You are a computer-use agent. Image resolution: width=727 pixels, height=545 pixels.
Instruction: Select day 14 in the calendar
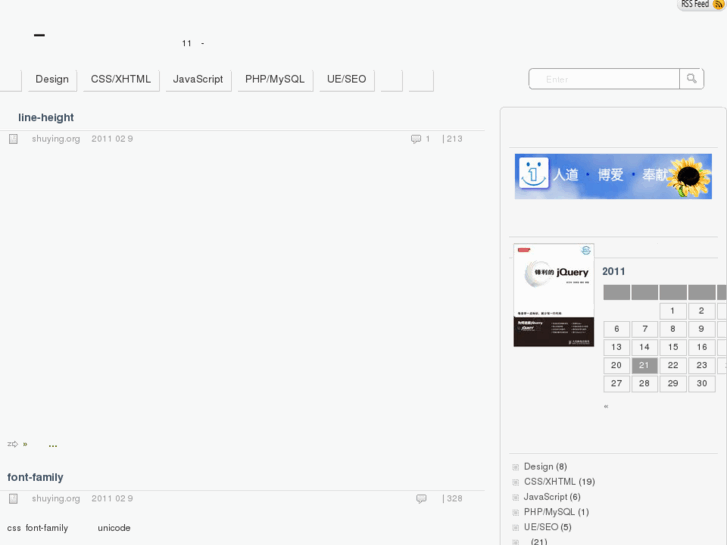coord(644,347)
